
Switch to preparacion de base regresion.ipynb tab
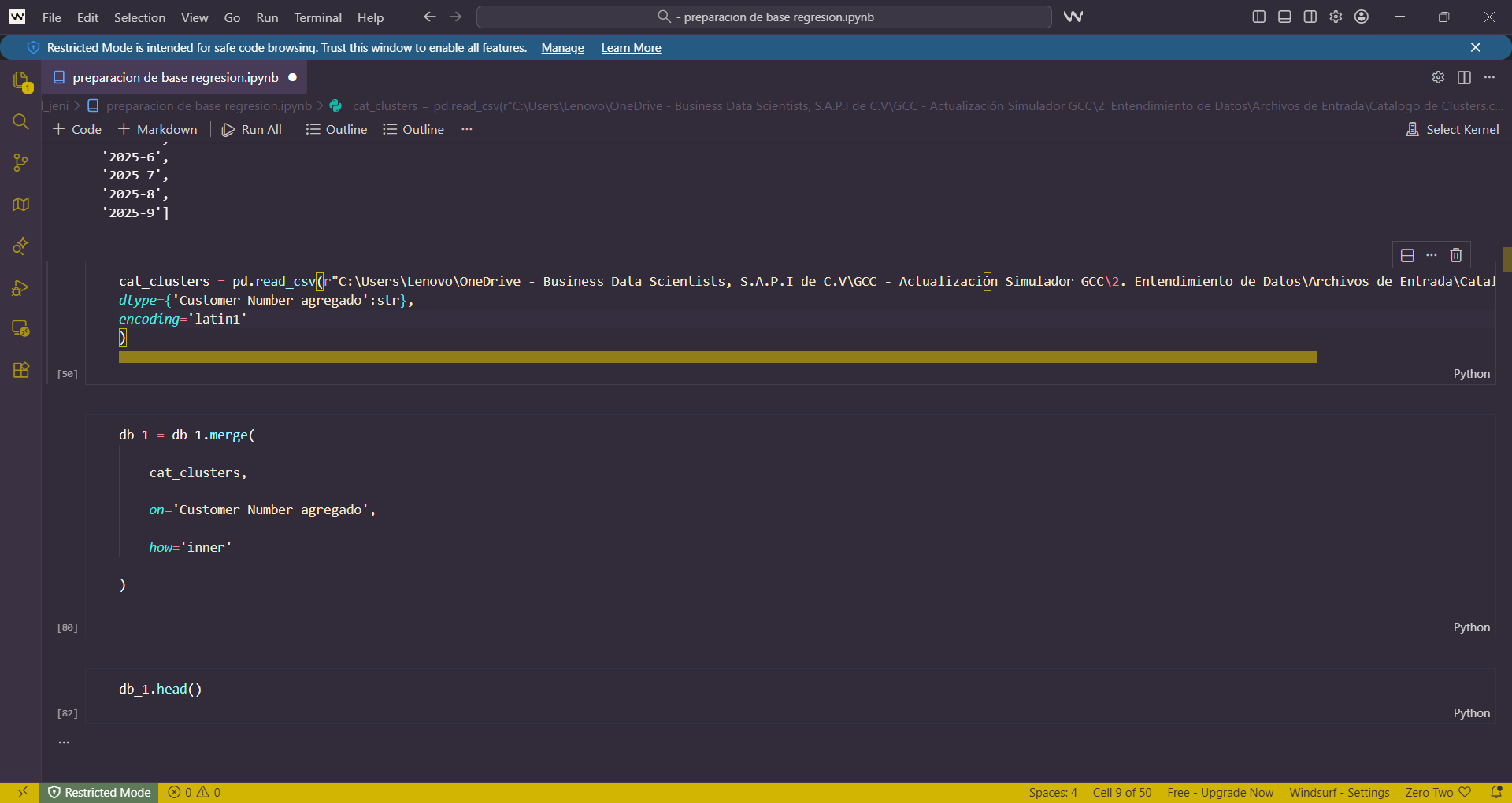click(x=175, y=77)
